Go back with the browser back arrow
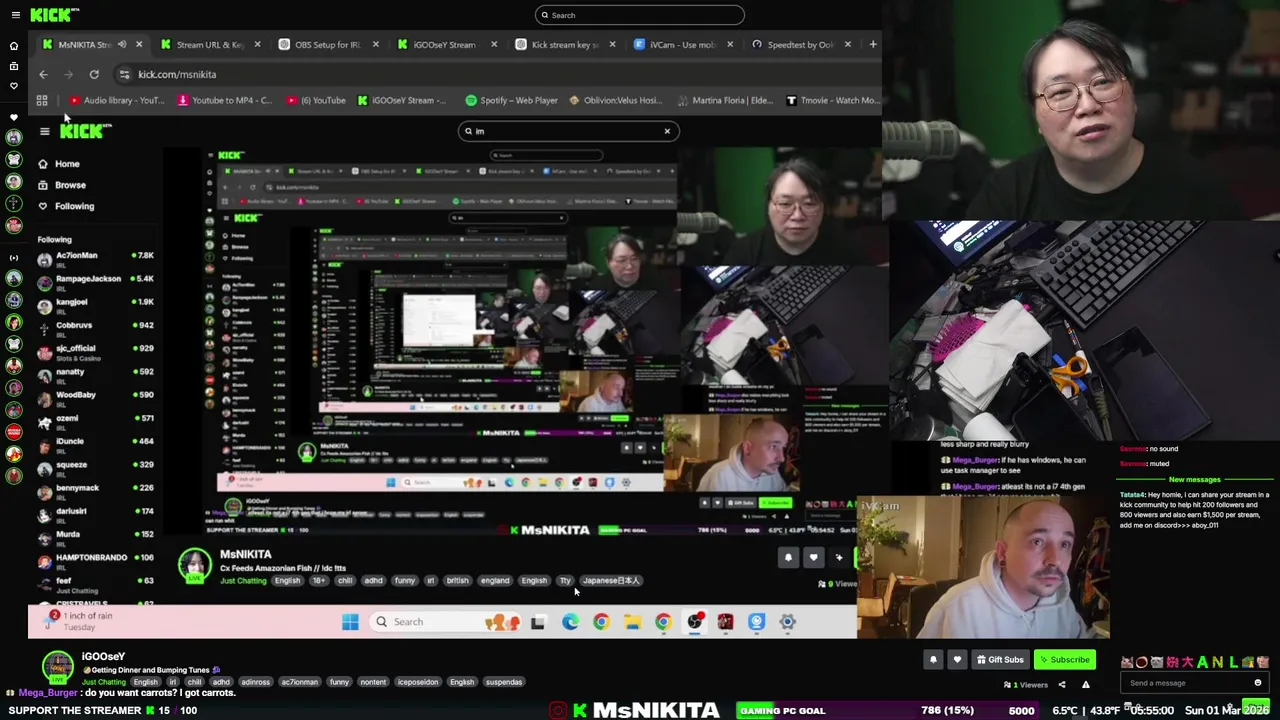The image size is (1280, 720). [x=43, y=74]
